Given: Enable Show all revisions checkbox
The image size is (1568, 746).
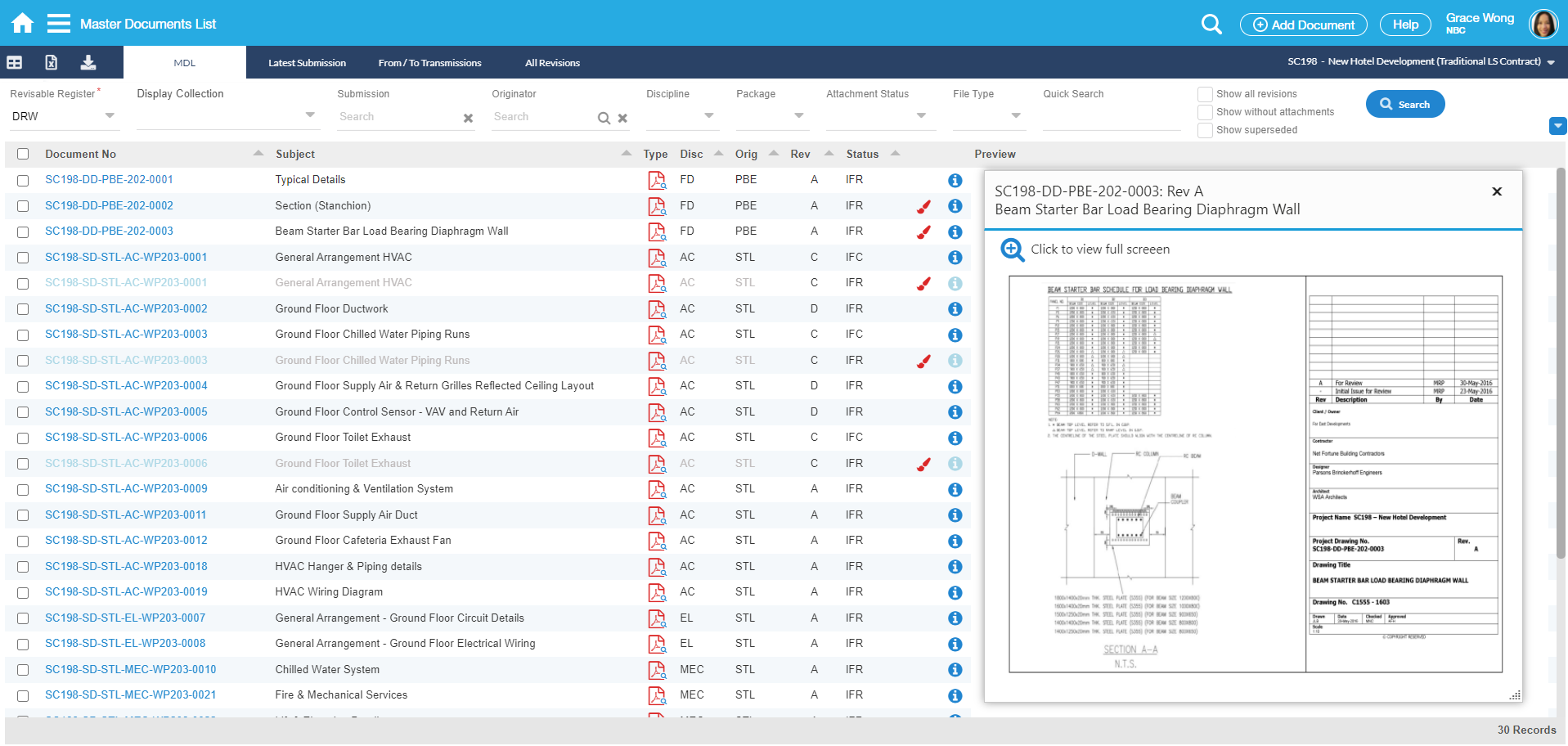Looking at the screenshot, I should 1205,94.
